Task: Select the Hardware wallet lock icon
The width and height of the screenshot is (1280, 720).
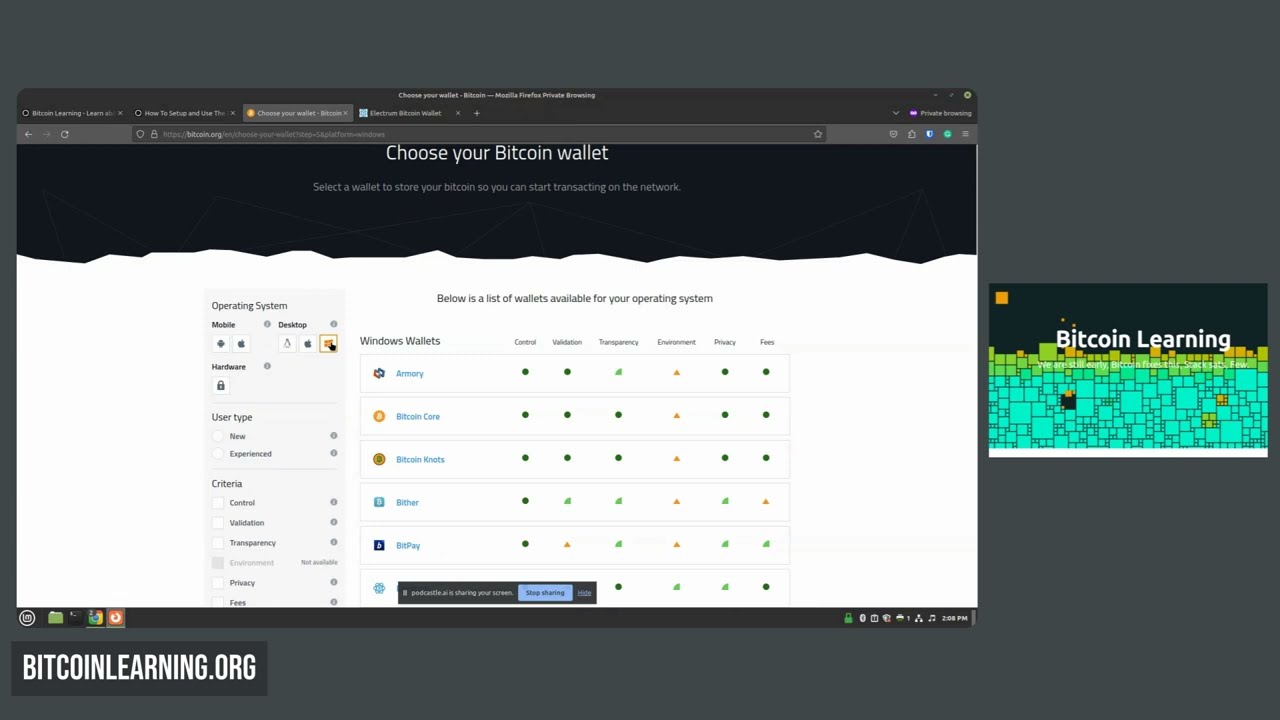Action: pos(221,386)
